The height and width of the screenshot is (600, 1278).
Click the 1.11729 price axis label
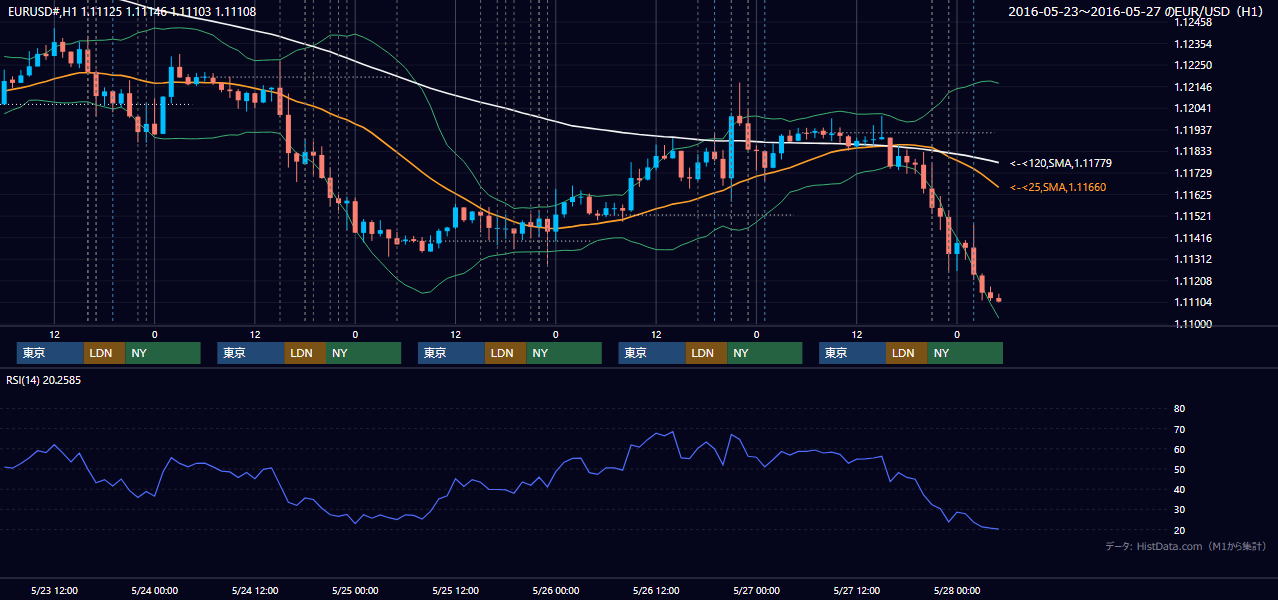click(1193, 173)
